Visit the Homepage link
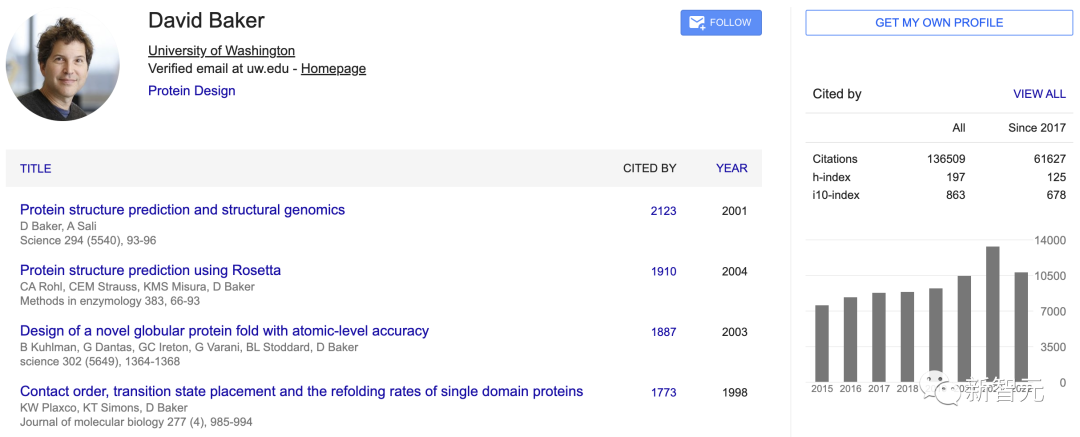Image resolution: width=1080 pixels, height=437 pixels. (333, 69)
